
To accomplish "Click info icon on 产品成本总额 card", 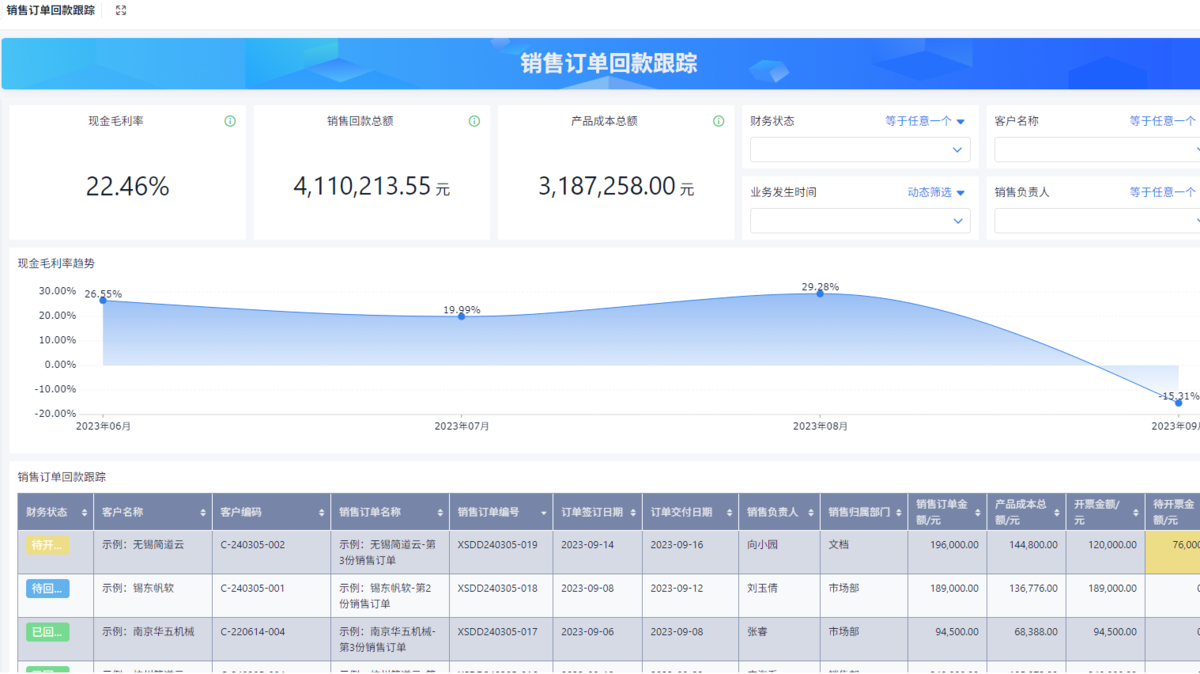I will tap(718, 121).
